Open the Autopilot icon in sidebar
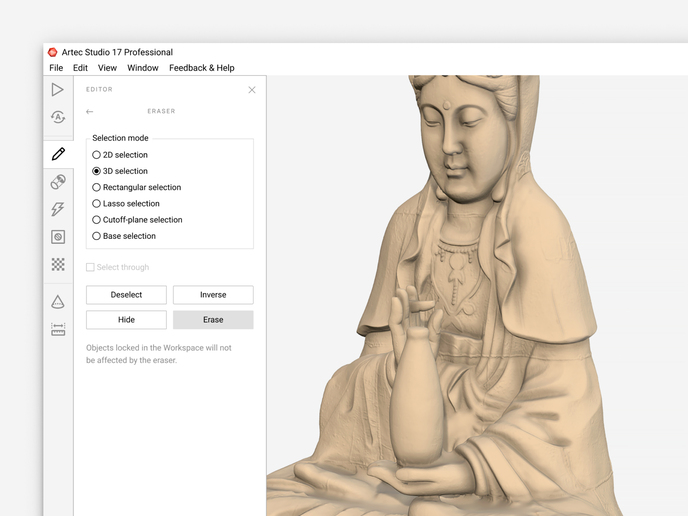This screenshot has width=688, height=516. (x=58, y=117)
